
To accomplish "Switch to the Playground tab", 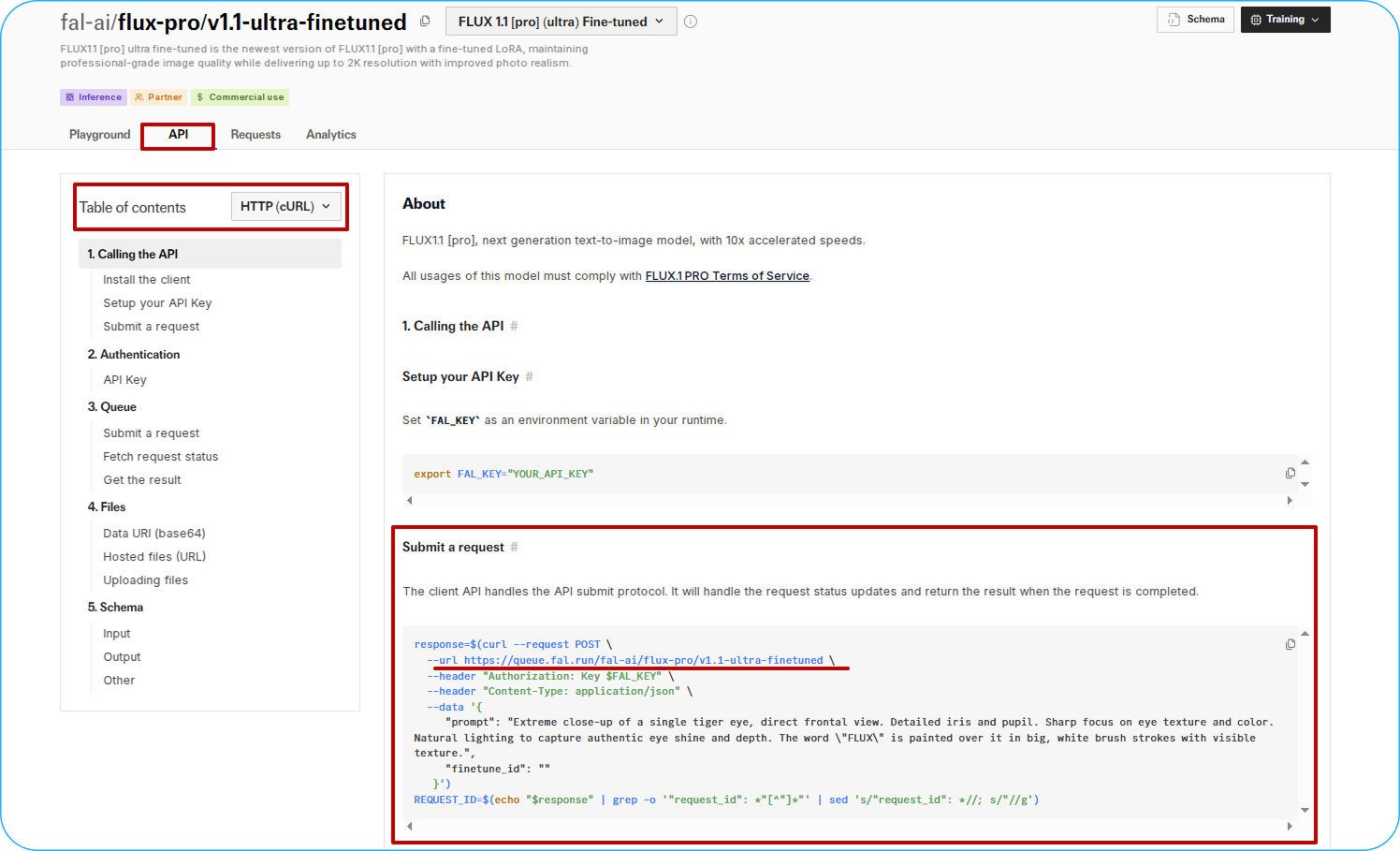I will pos(100,135).
